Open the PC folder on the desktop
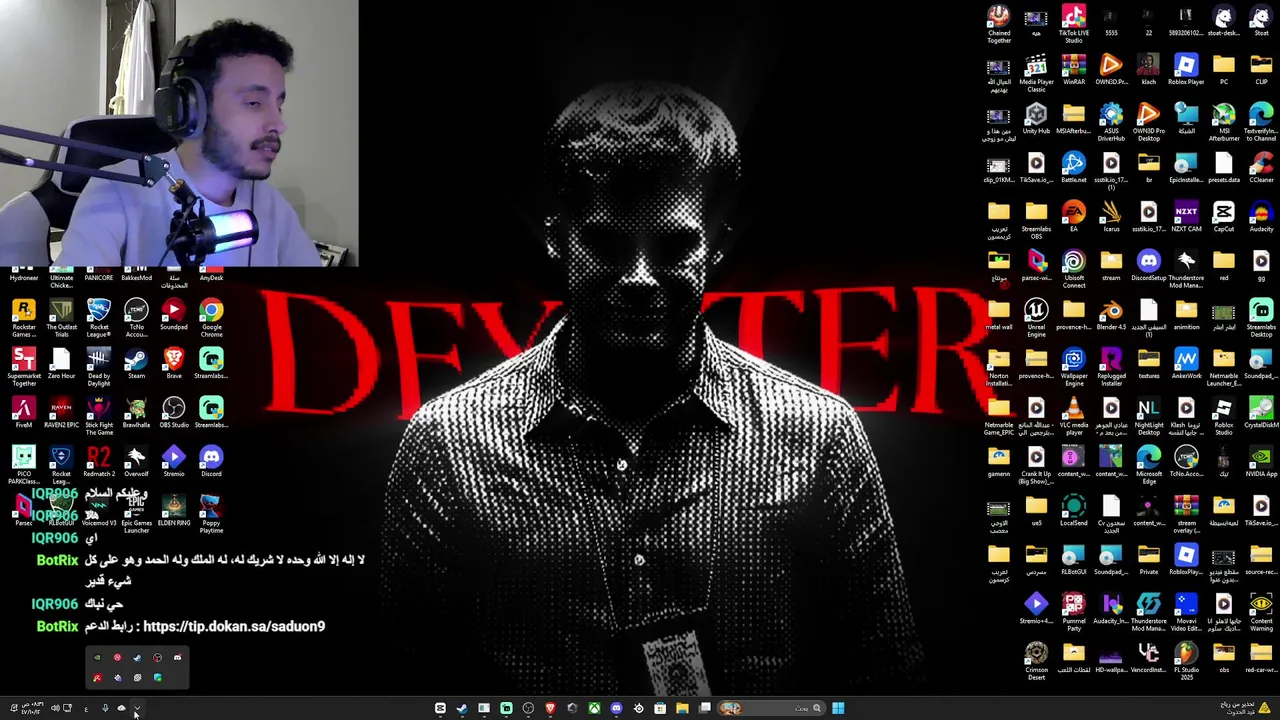 [1224, 71]
